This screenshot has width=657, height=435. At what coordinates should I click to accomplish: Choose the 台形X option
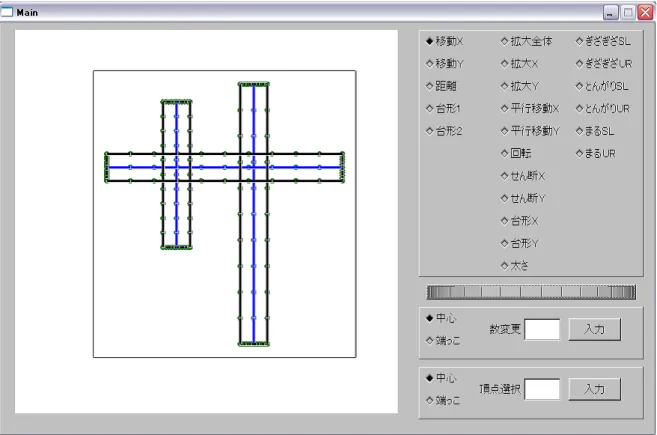[520, 221]
